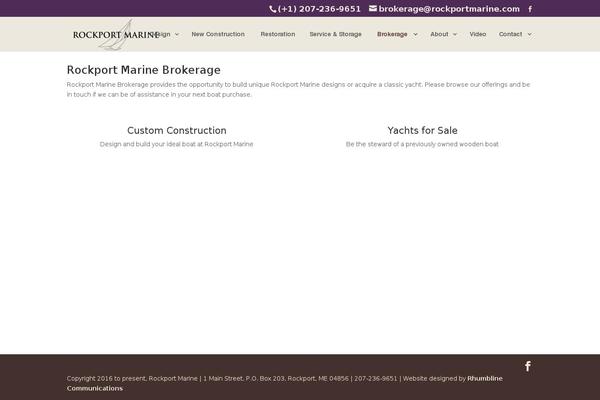Expand the Brokerage menu chevron
600x400 pixels.
(x=416, y=34)
